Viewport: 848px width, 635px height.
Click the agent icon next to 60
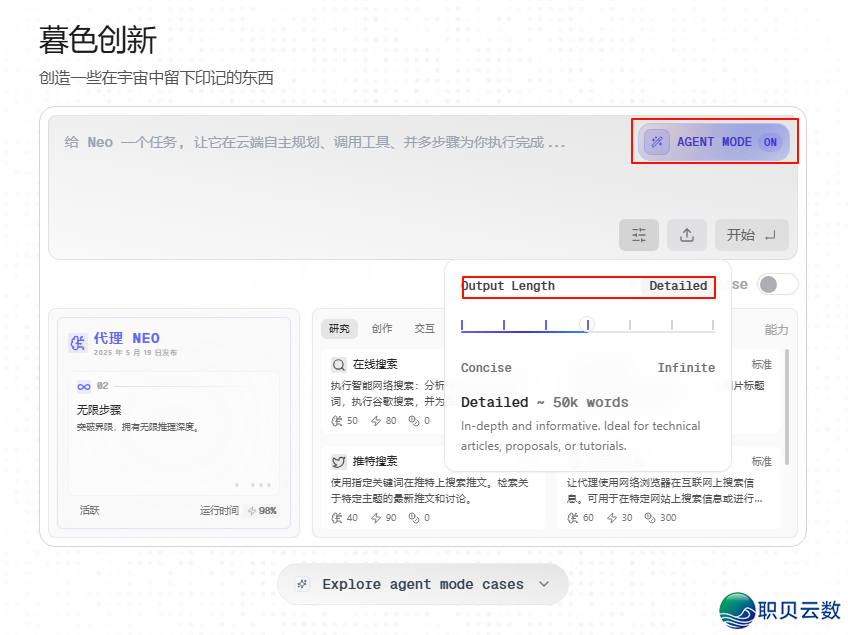coord(573,518)
